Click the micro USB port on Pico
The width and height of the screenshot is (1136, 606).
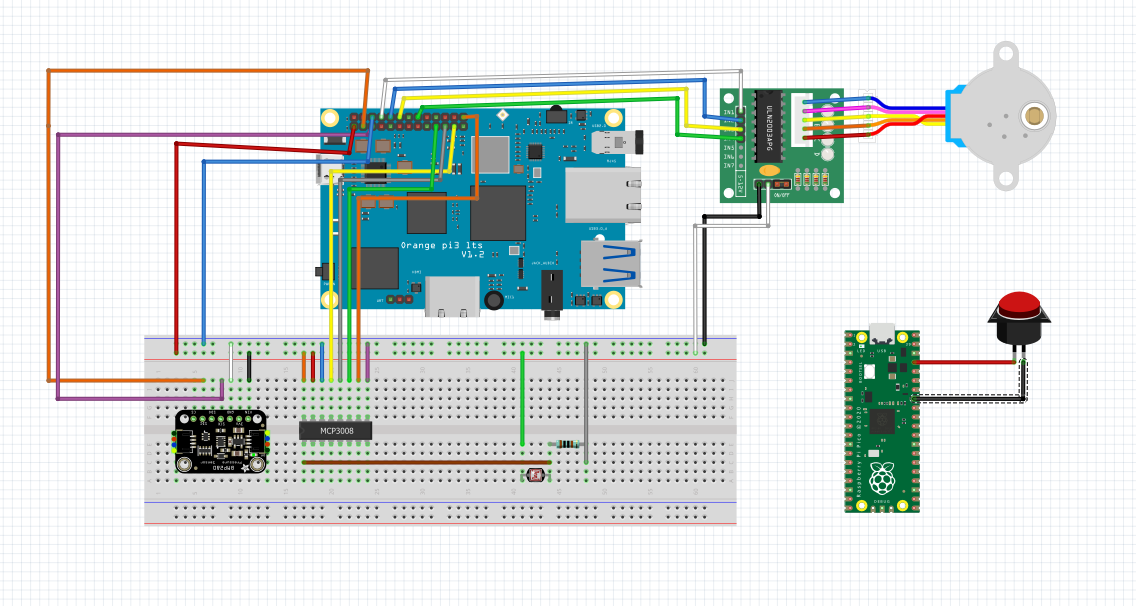pyautogui.click(x=882, y=332)
